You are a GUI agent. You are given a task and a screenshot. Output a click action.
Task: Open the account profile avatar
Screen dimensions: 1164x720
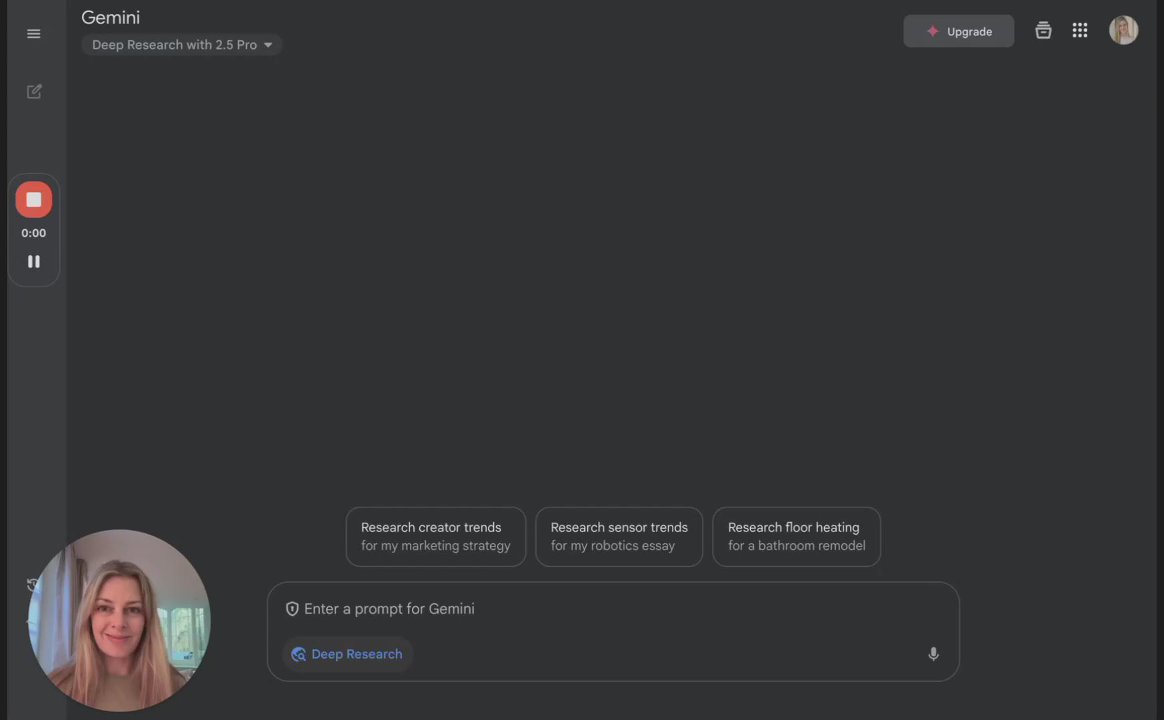click(1123, 30)
